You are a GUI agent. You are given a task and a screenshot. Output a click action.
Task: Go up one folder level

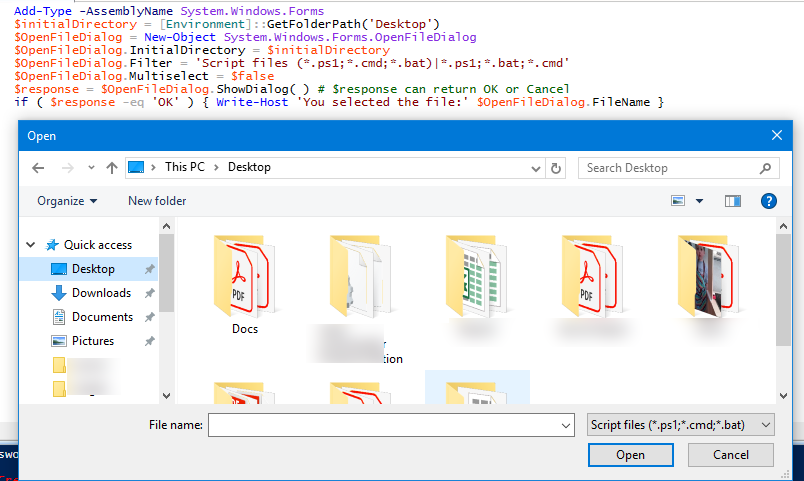pyautogui.click(x=112, y=168)
